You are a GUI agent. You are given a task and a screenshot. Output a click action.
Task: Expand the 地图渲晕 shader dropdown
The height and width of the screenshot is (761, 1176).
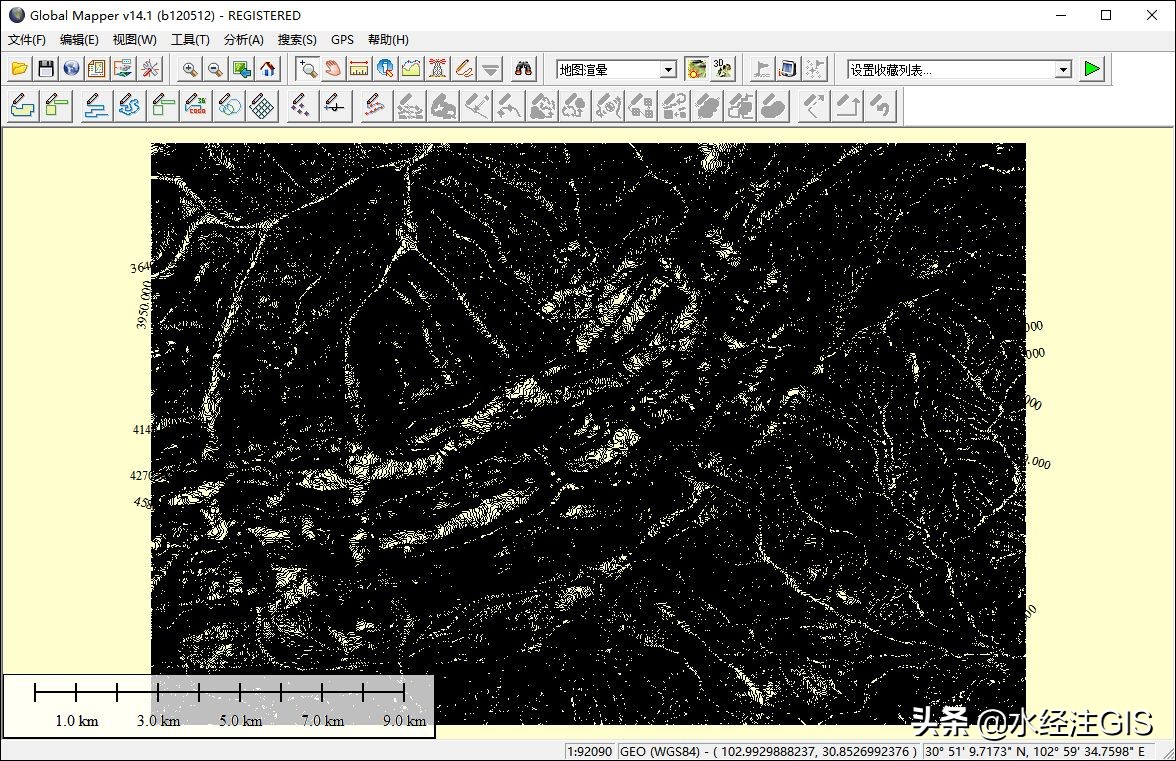[668, 70]
